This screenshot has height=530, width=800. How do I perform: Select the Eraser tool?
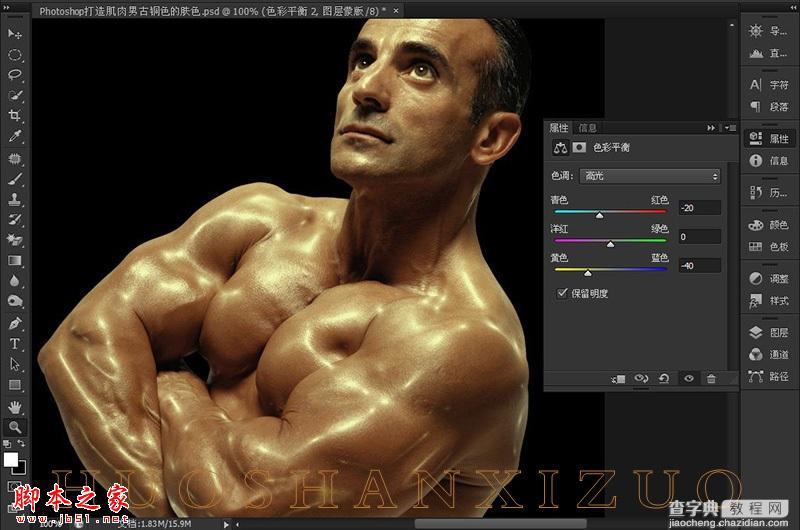coord(14,240)
